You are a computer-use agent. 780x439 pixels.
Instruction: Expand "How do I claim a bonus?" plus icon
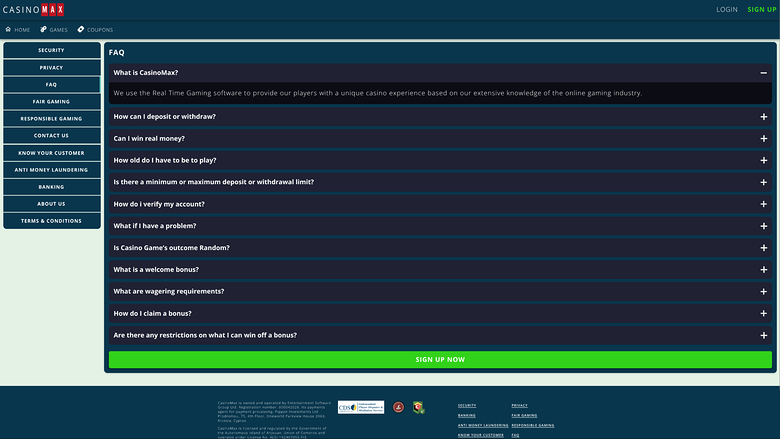[764, 314]
